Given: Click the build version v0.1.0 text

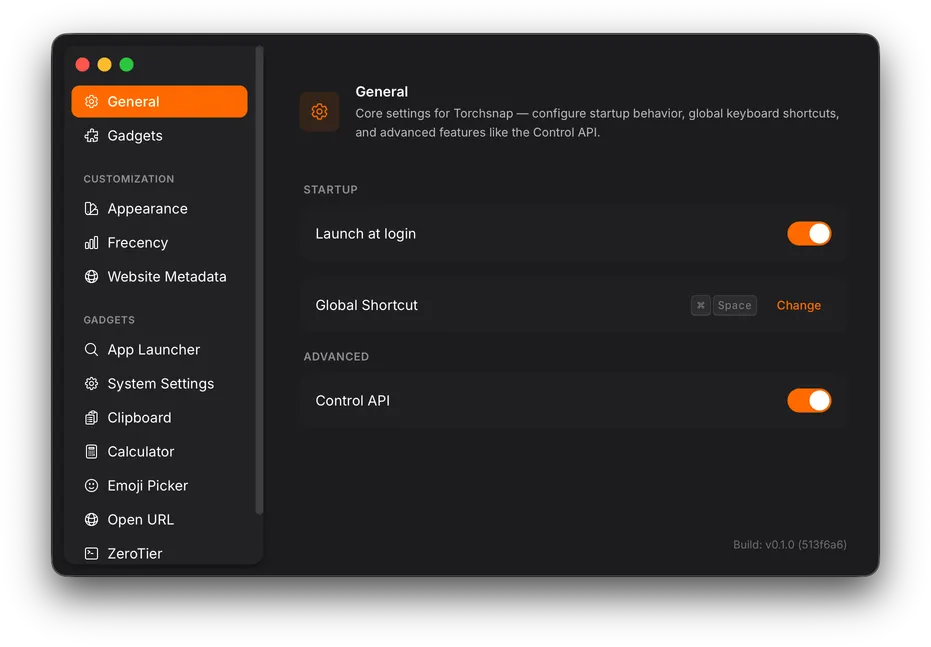Looking at the screenshot, I should point(790,544).
